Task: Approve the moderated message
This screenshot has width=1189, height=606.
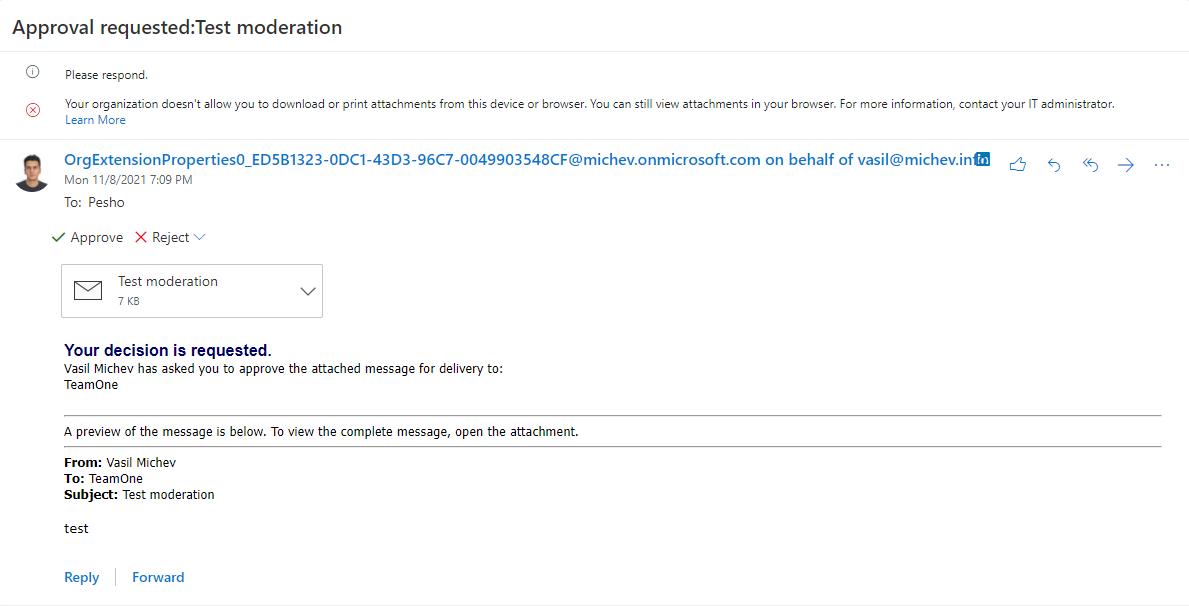Action: pos(87,238)
